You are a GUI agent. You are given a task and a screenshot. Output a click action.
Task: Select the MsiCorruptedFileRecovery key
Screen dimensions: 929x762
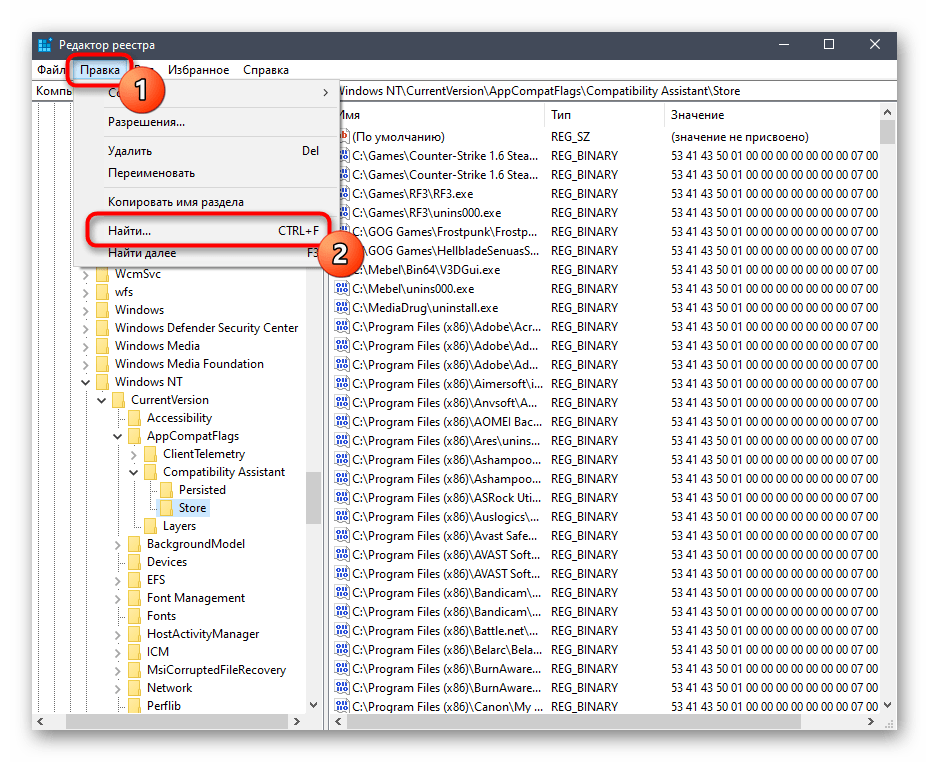tap(216, 670)
